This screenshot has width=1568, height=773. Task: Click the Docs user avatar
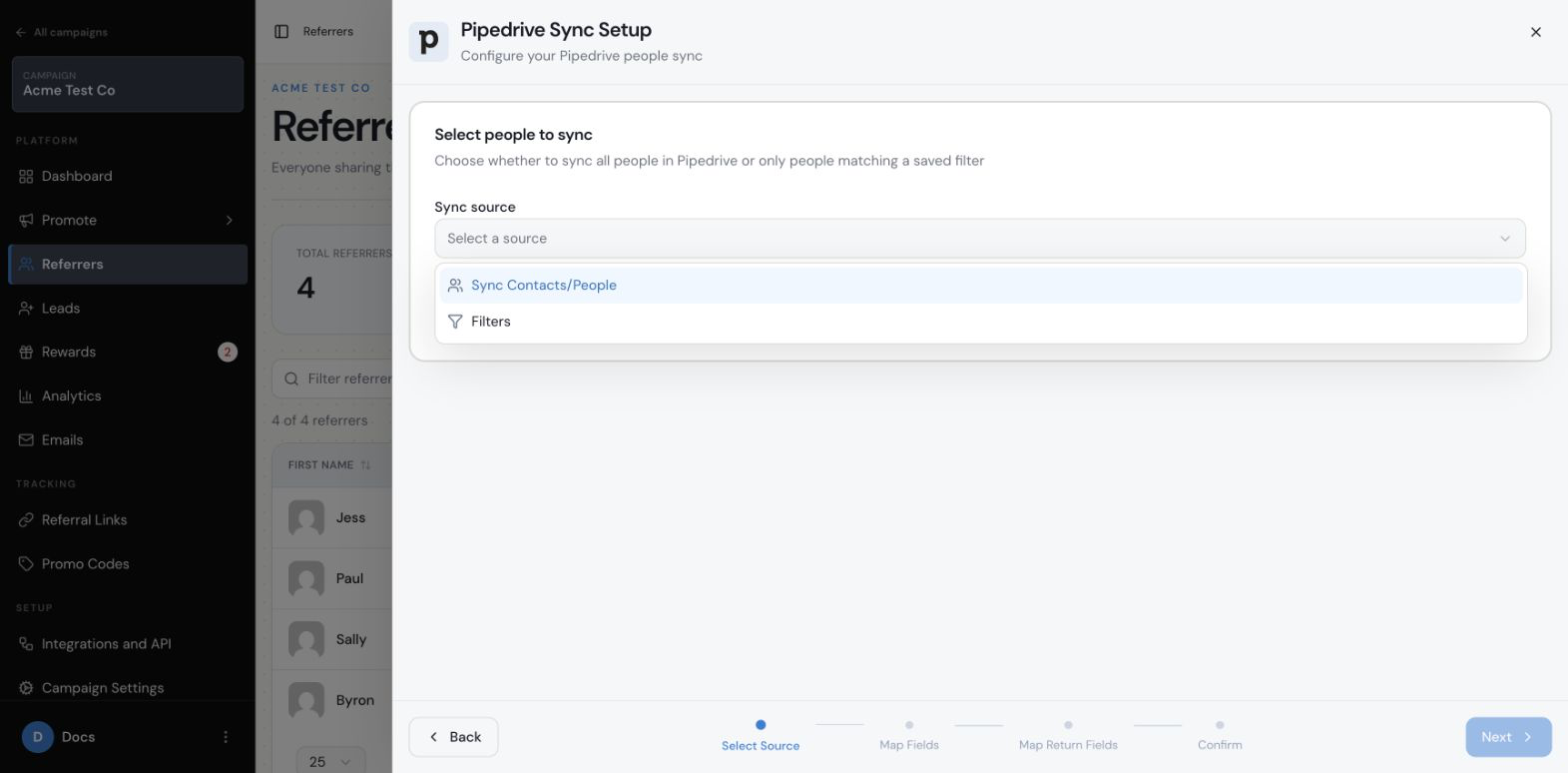[38, 737]
